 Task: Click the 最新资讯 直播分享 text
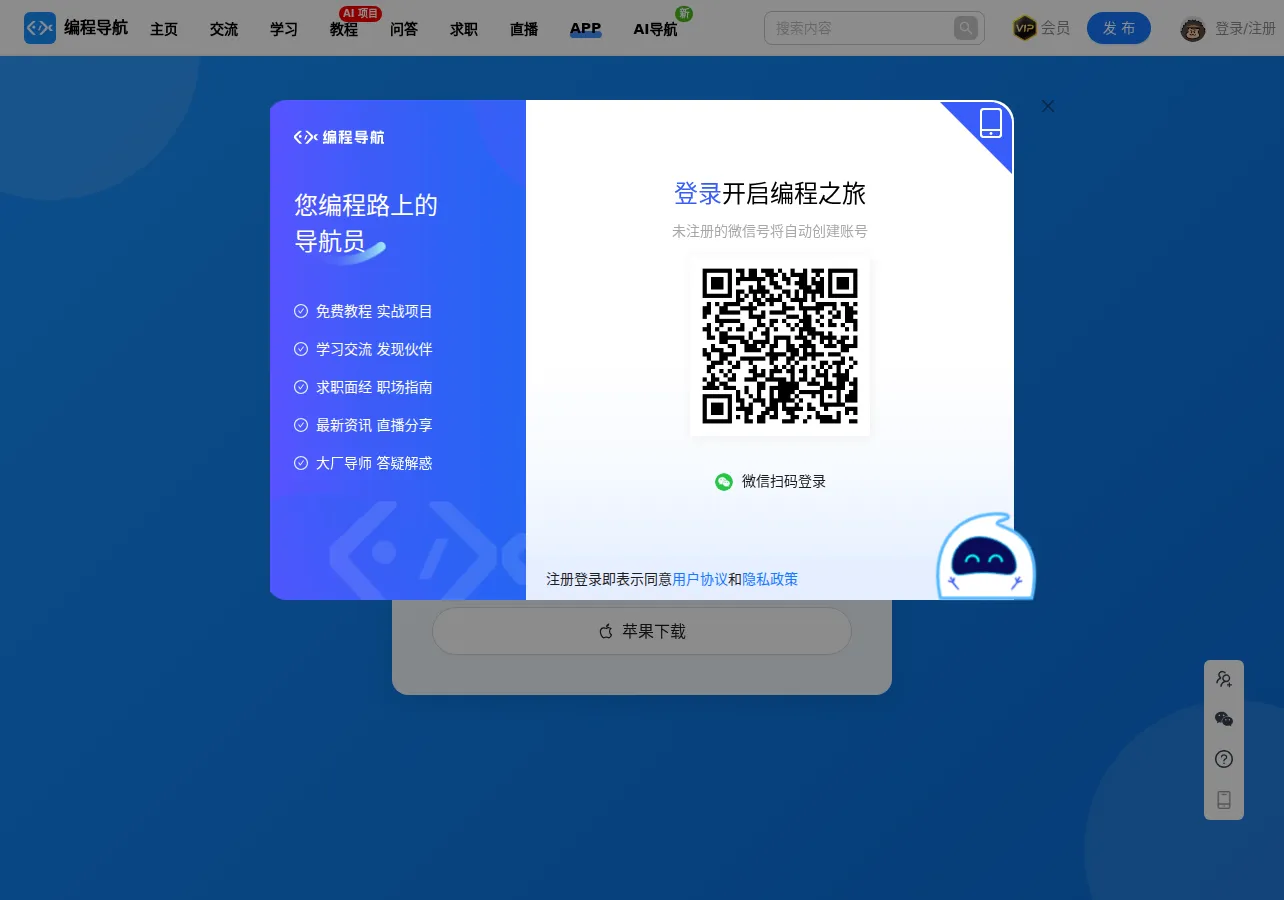(x=374, y=425)
